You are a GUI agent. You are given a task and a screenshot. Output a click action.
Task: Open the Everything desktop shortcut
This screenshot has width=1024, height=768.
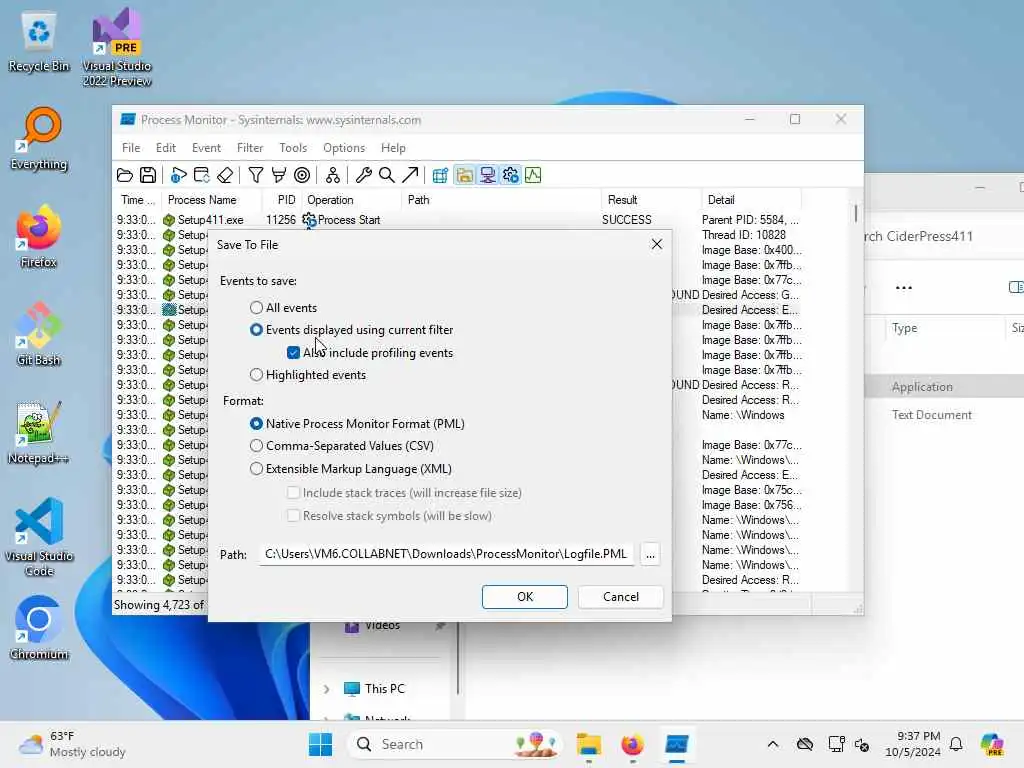tap(39, 139)
